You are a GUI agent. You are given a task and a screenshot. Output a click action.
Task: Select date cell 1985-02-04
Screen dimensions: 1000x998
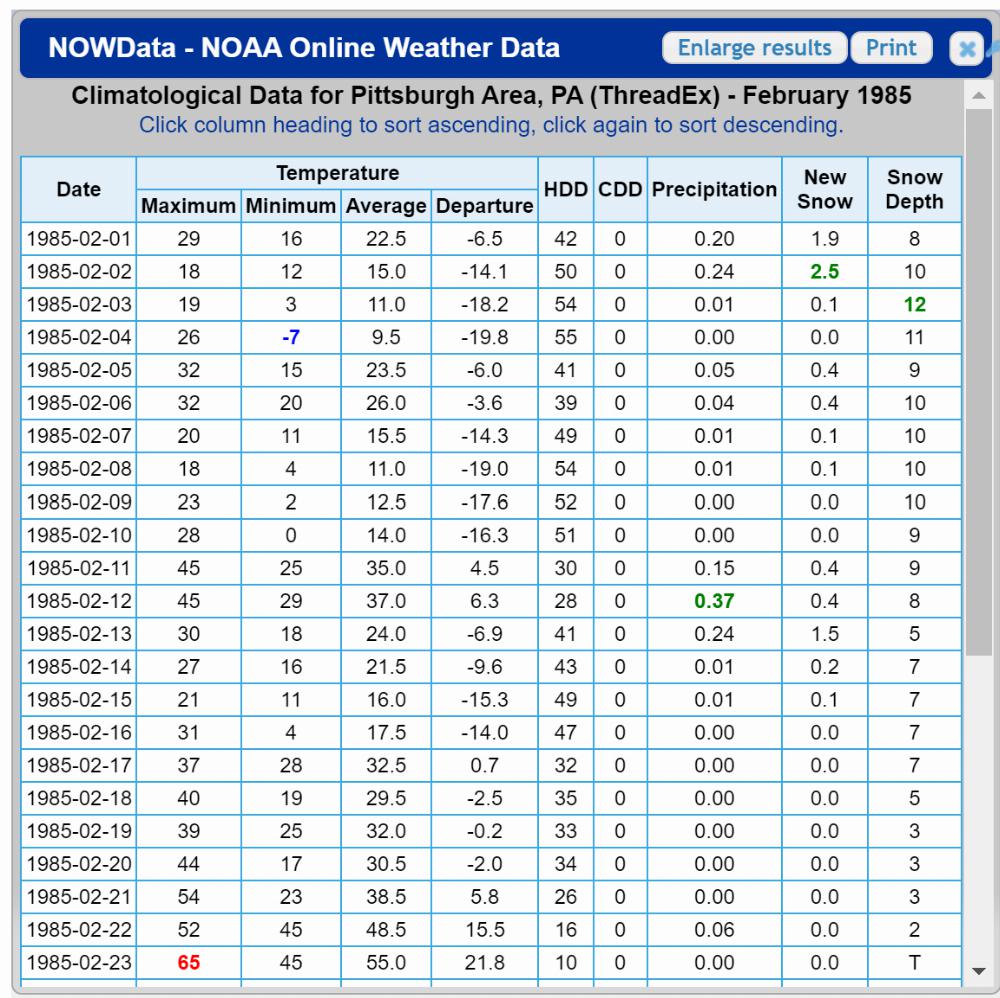pos(78,337)
